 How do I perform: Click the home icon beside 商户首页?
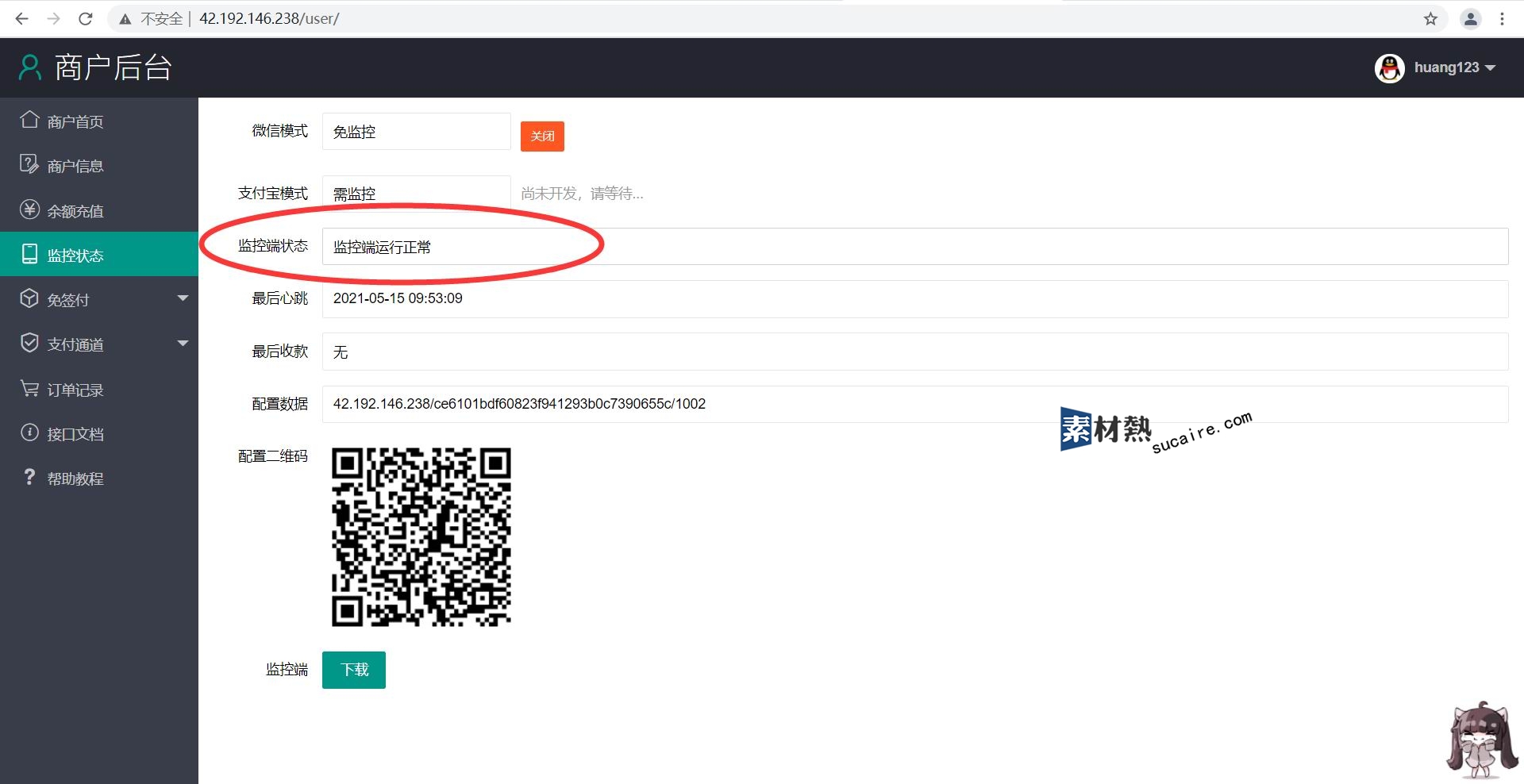coord(29,120)
